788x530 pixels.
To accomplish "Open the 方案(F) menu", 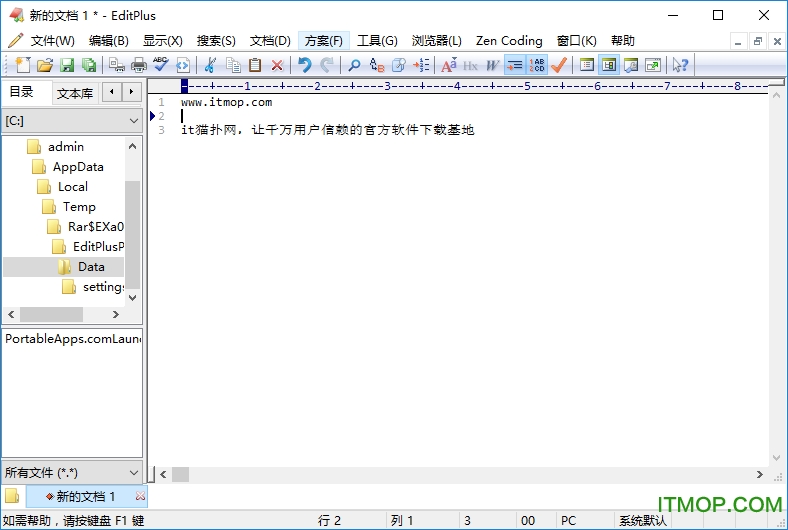I will (324, 41).
